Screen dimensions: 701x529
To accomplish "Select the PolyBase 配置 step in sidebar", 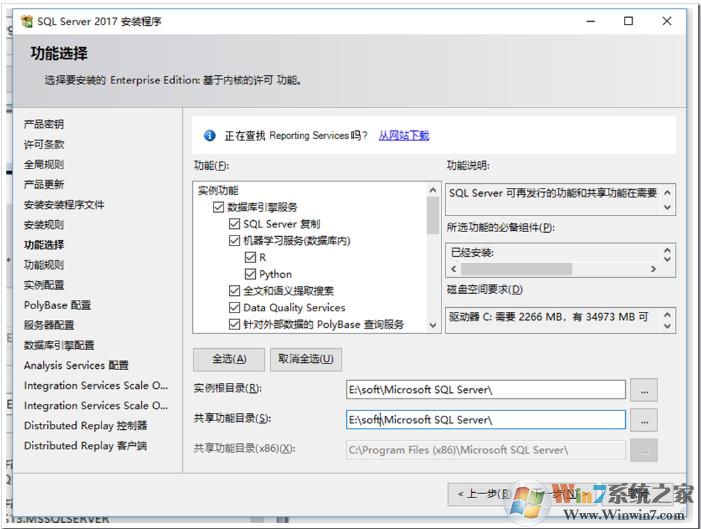I will (57, 305).
